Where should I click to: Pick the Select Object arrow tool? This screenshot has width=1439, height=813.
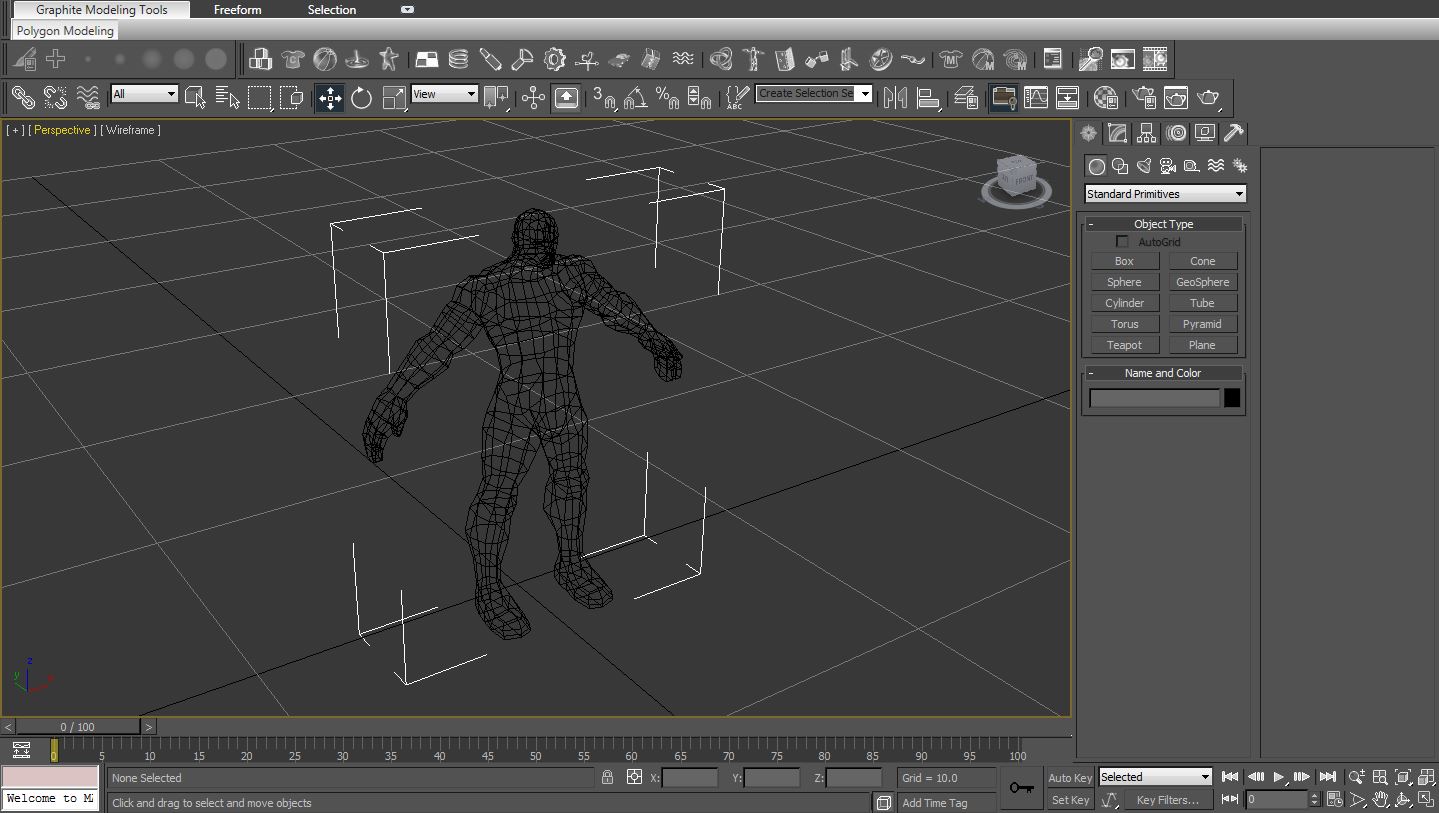(196, 97)
